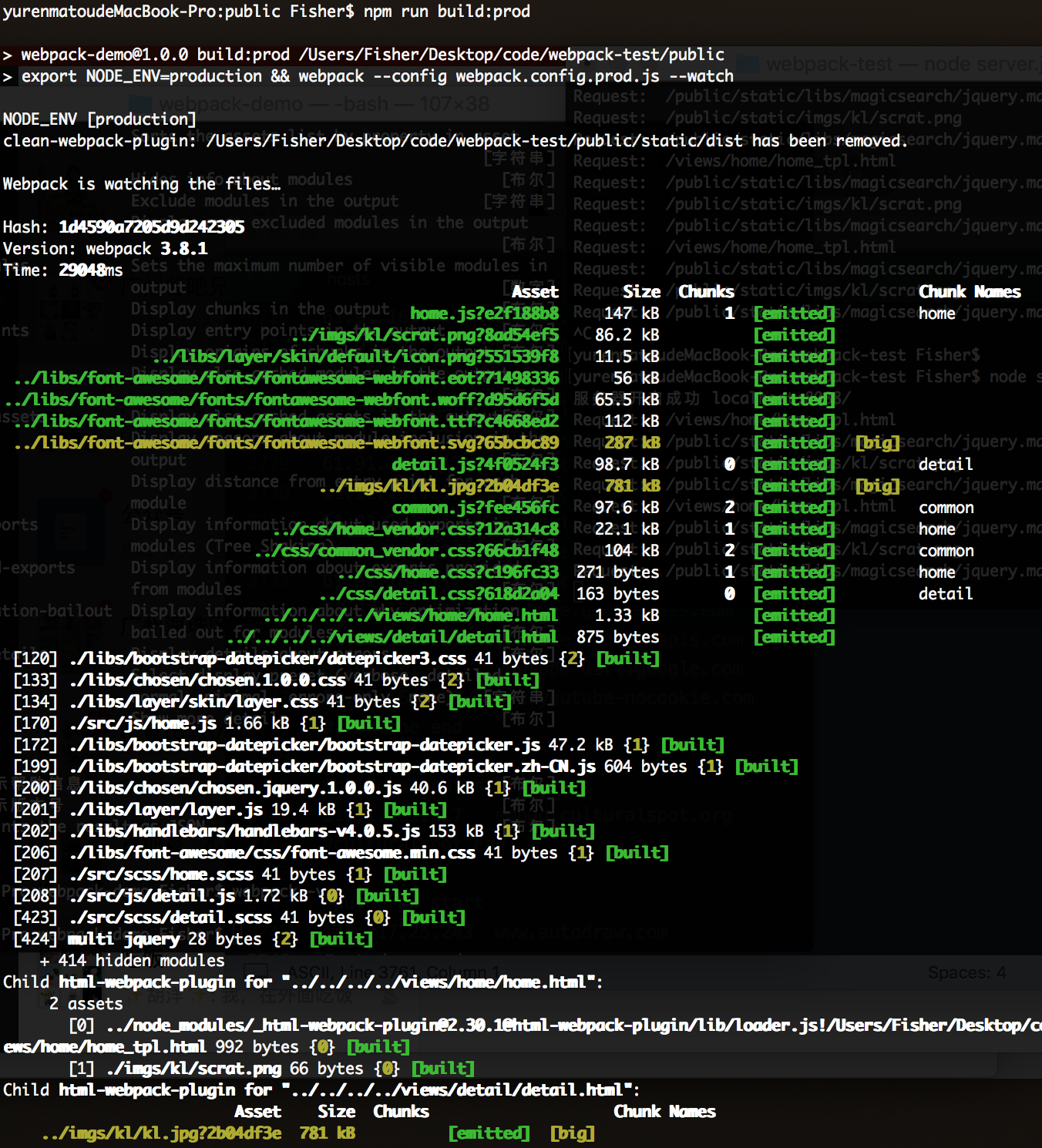
Task: Select '../css/home.css?c196fc33' asset
Action: pyautogui.click(x=449, y=572)
